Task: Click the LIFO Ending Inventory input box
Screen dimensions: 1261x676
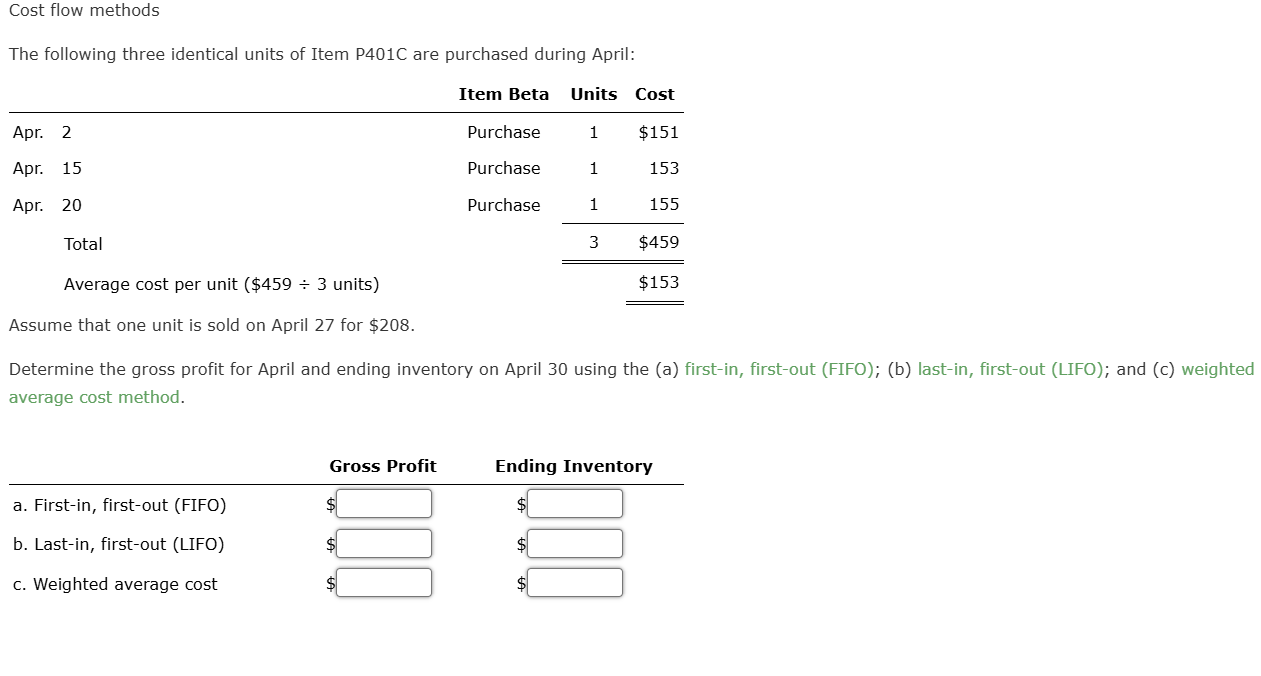Action: click(576, 543)
